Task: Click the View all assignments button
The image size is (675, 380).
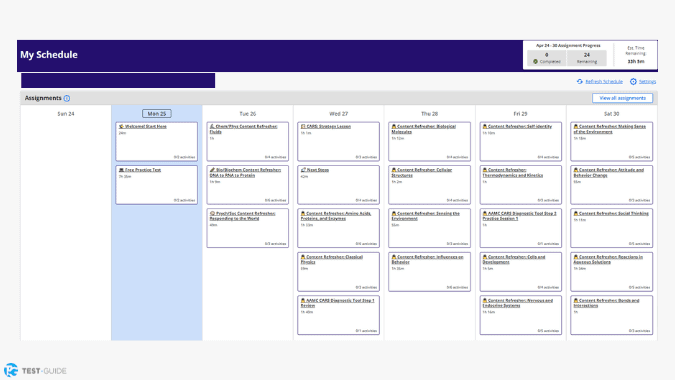Action: coord(622,98)
